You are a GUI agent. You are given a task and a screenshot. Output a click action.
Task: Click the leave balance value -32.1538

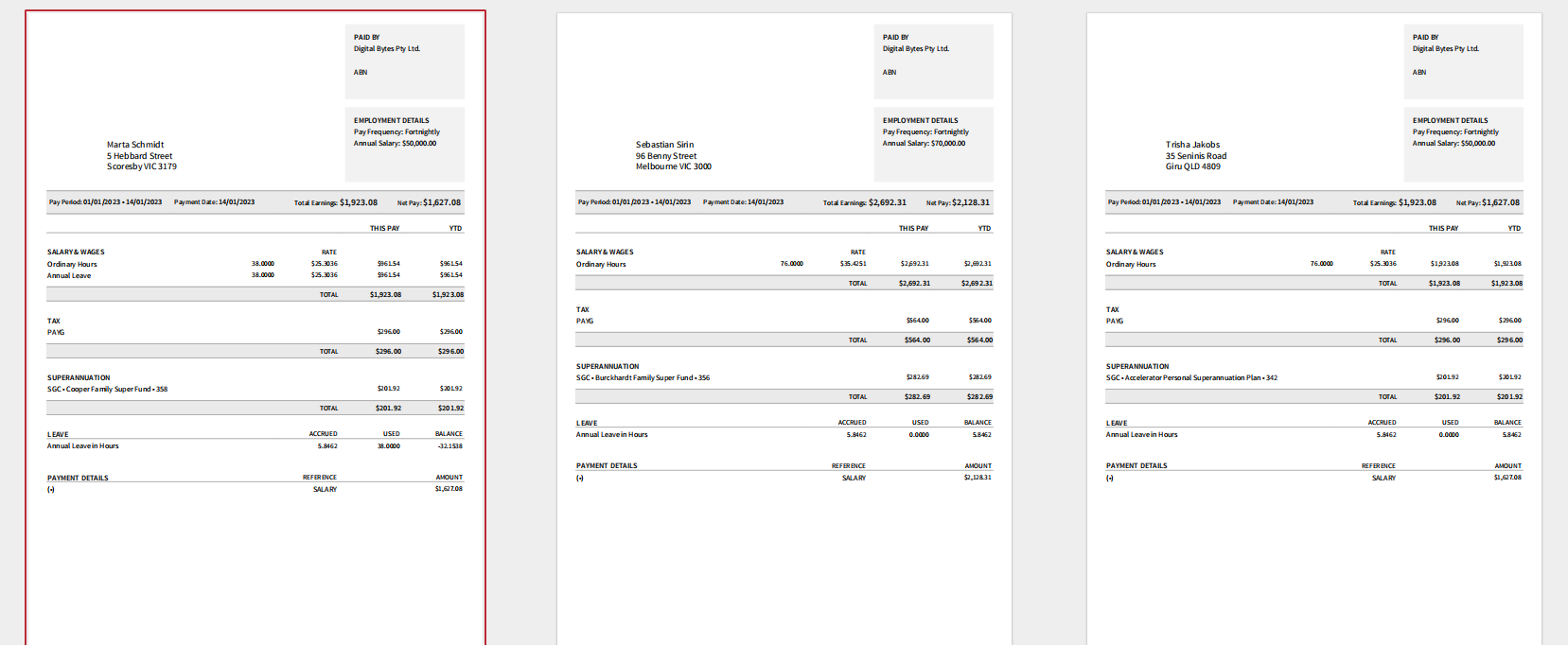450,445
